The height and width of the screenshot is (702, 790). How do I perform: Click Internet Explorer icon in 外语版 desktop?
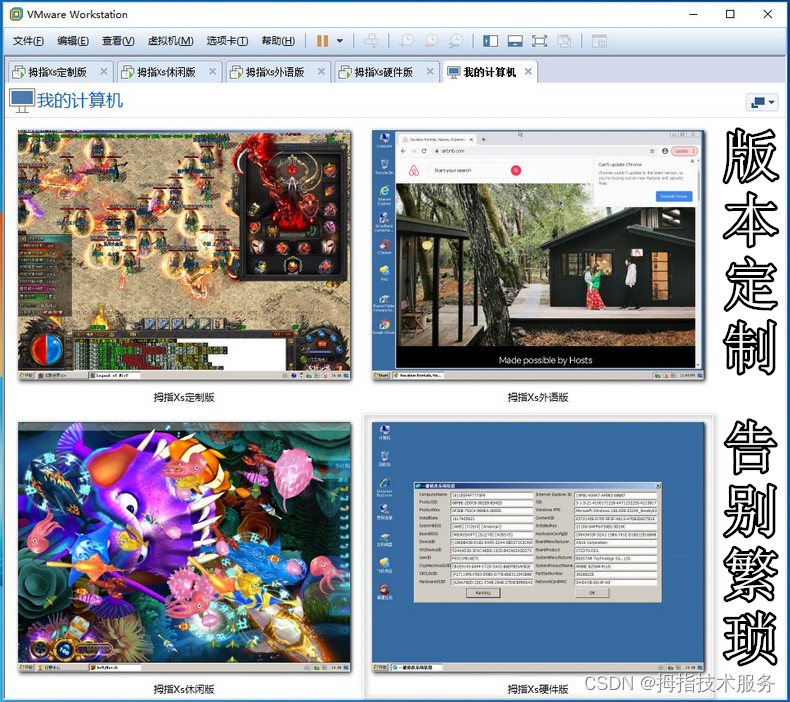384,195
